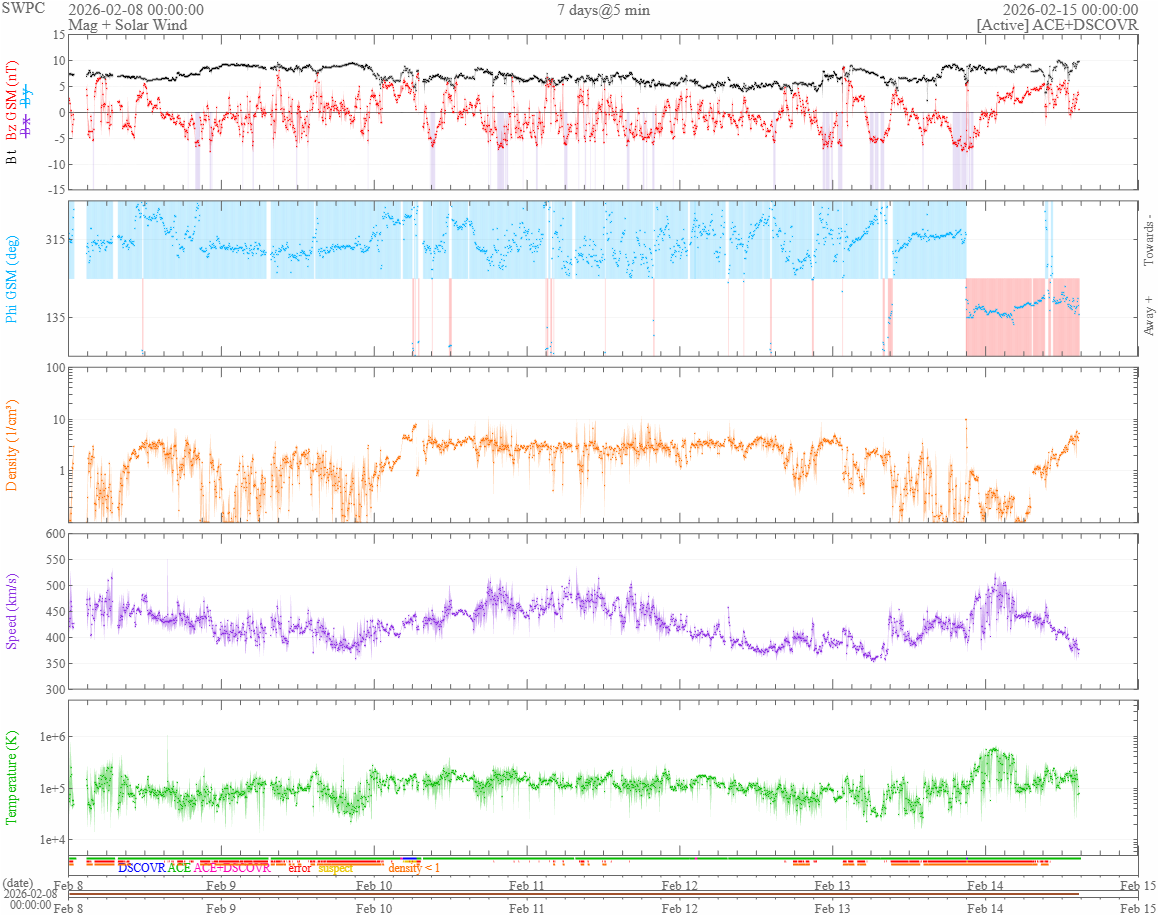Click the 600 tick on the Speed axis

(x=56, y=534)
